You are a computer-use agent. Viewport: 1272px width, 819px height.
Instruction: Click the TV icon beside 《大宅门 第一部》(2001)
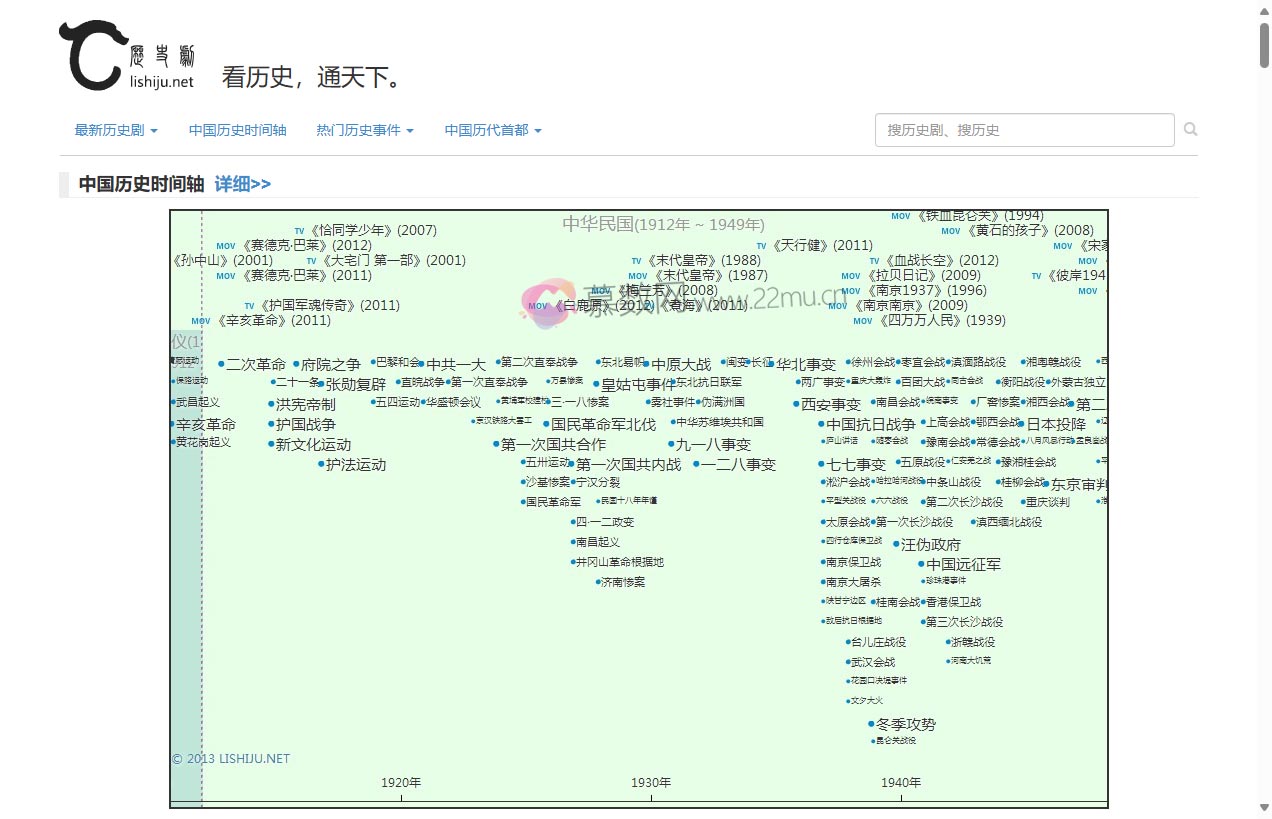pyautogui.click(x=312, y=260)
